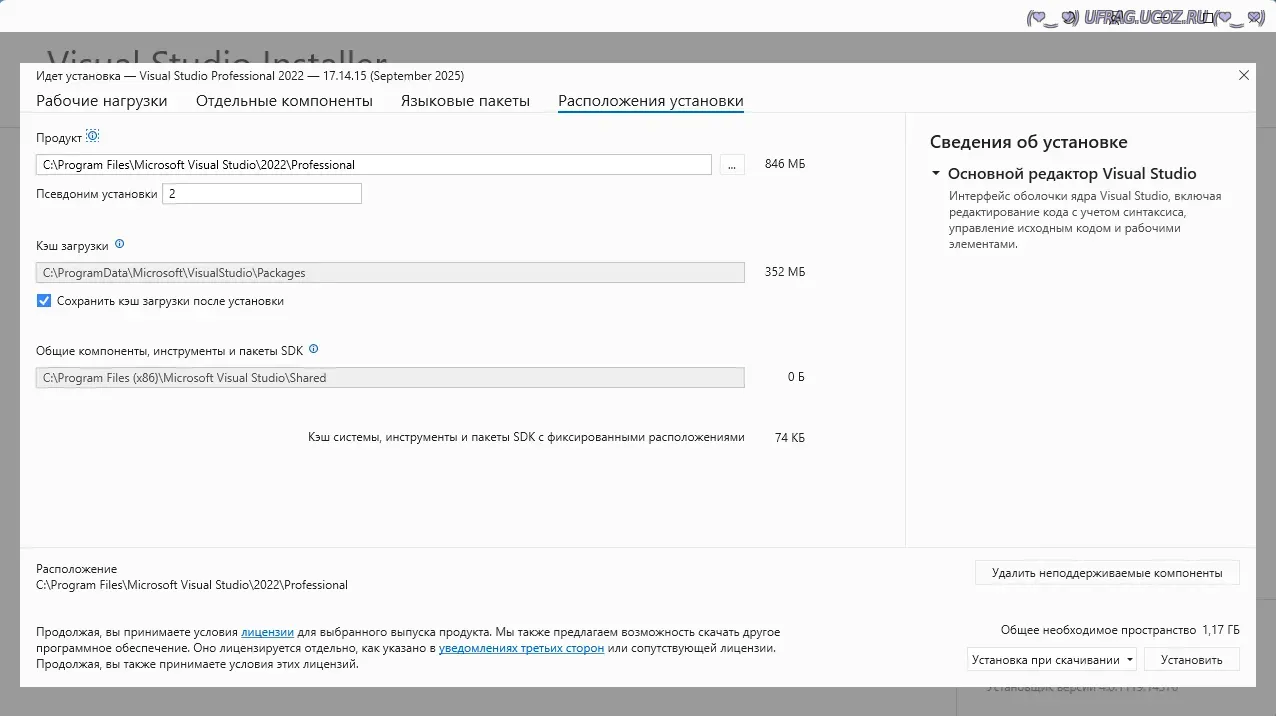Maximize the background Visual Studio Installer window
The height and width of the screenshot is (716, 1276).
1208,17
